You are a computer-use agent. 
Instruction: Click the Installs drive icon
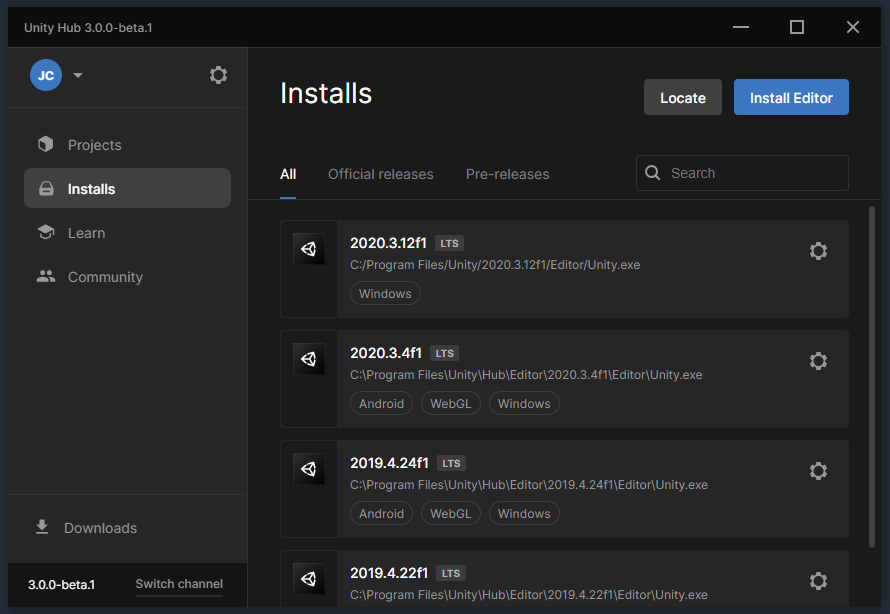point(46,188)
